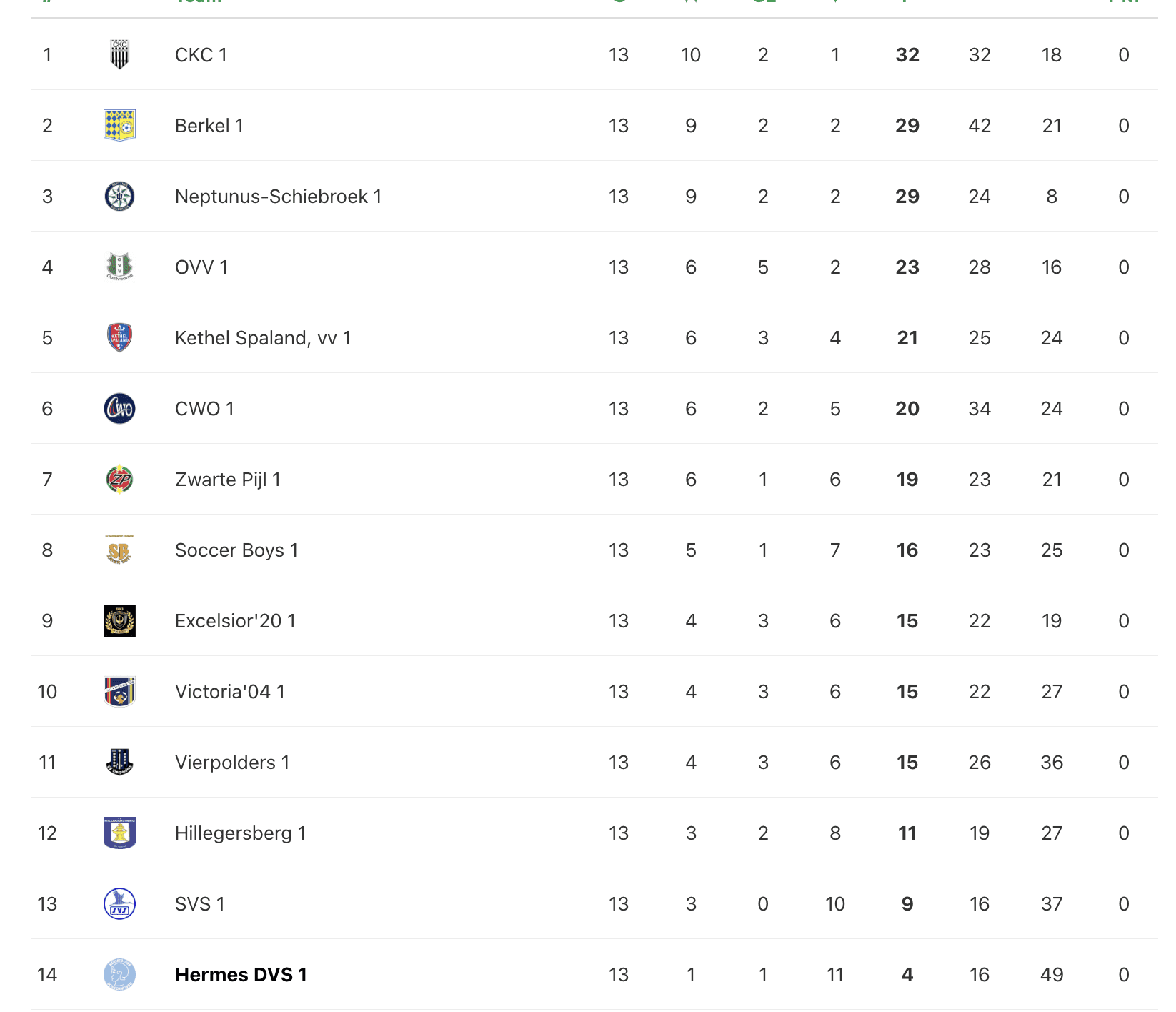Viewport: 1176px width, 1012px height.
Task: Select the Excelsior'20 black crest
Action: [x=119, y=621]
